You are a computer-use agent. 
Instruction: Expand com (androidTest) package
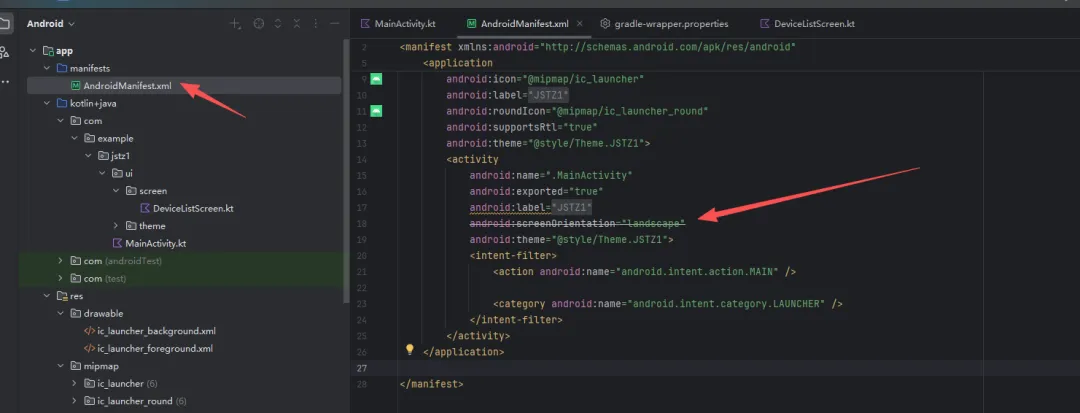pos(61,261)
